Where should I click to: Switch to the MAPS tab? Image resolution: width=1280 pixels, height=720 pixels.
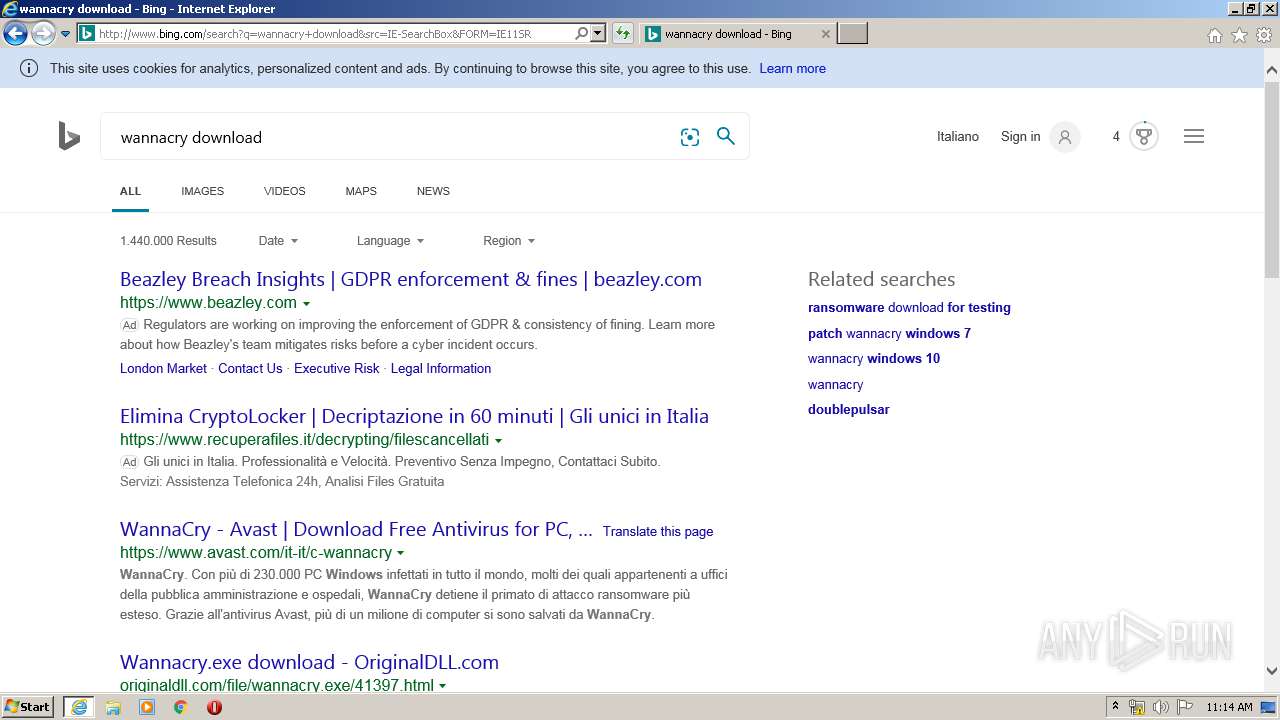pos(361,191)
